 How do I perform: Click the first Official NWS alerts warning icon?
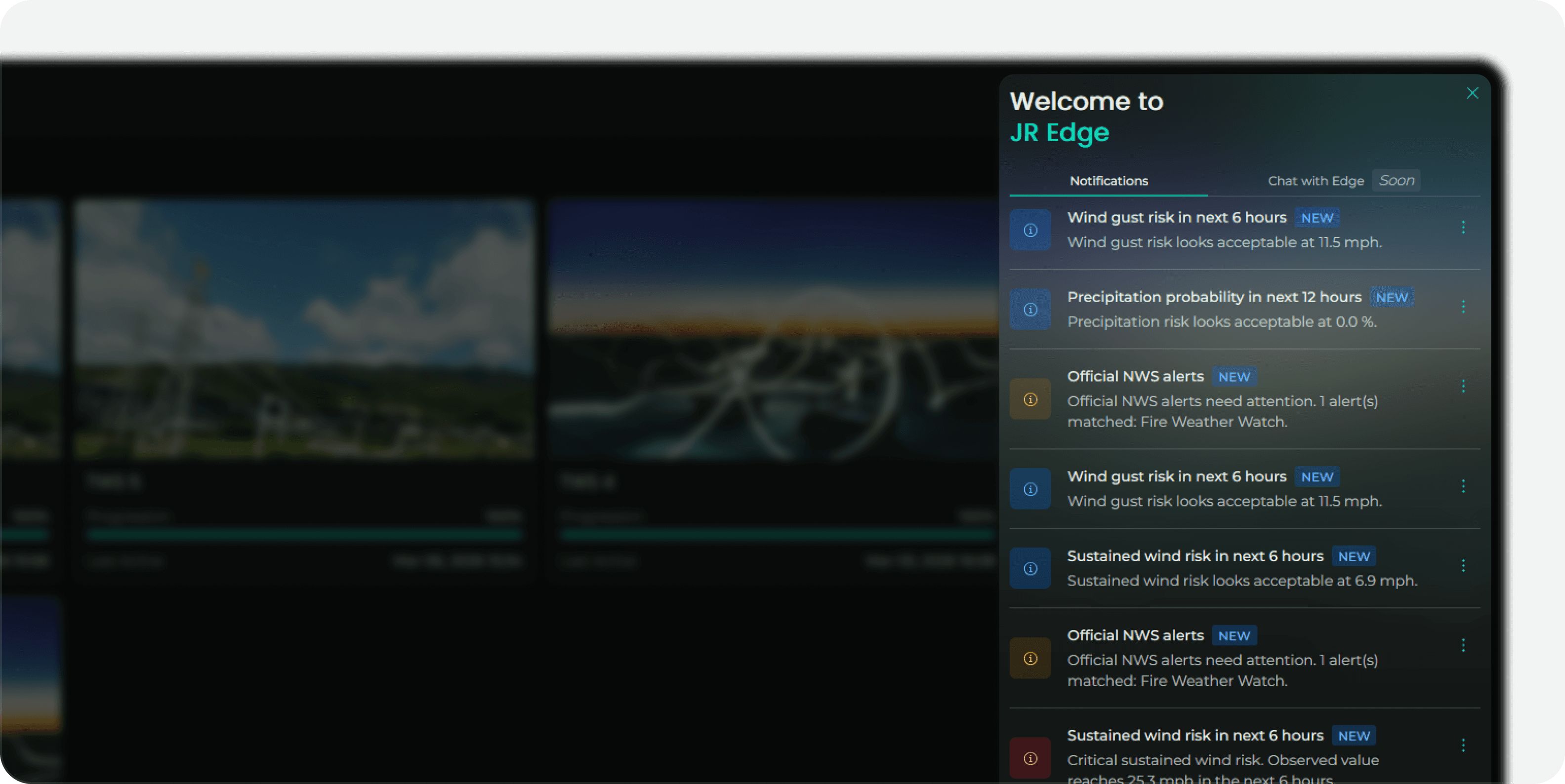pos(1030,399)
